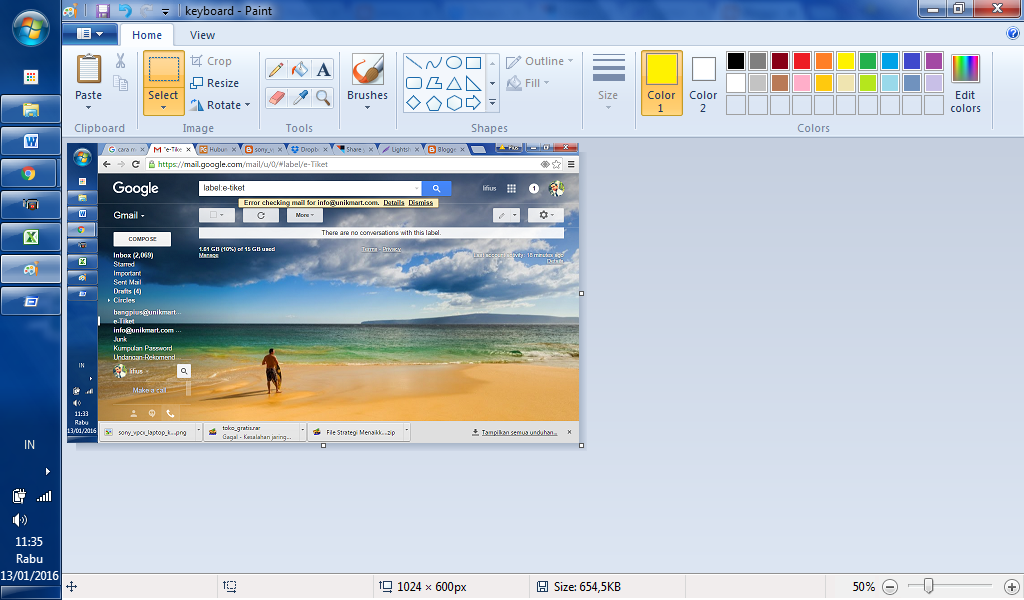
Task: Choose the black color swatch
Action: tap(736, 61)
